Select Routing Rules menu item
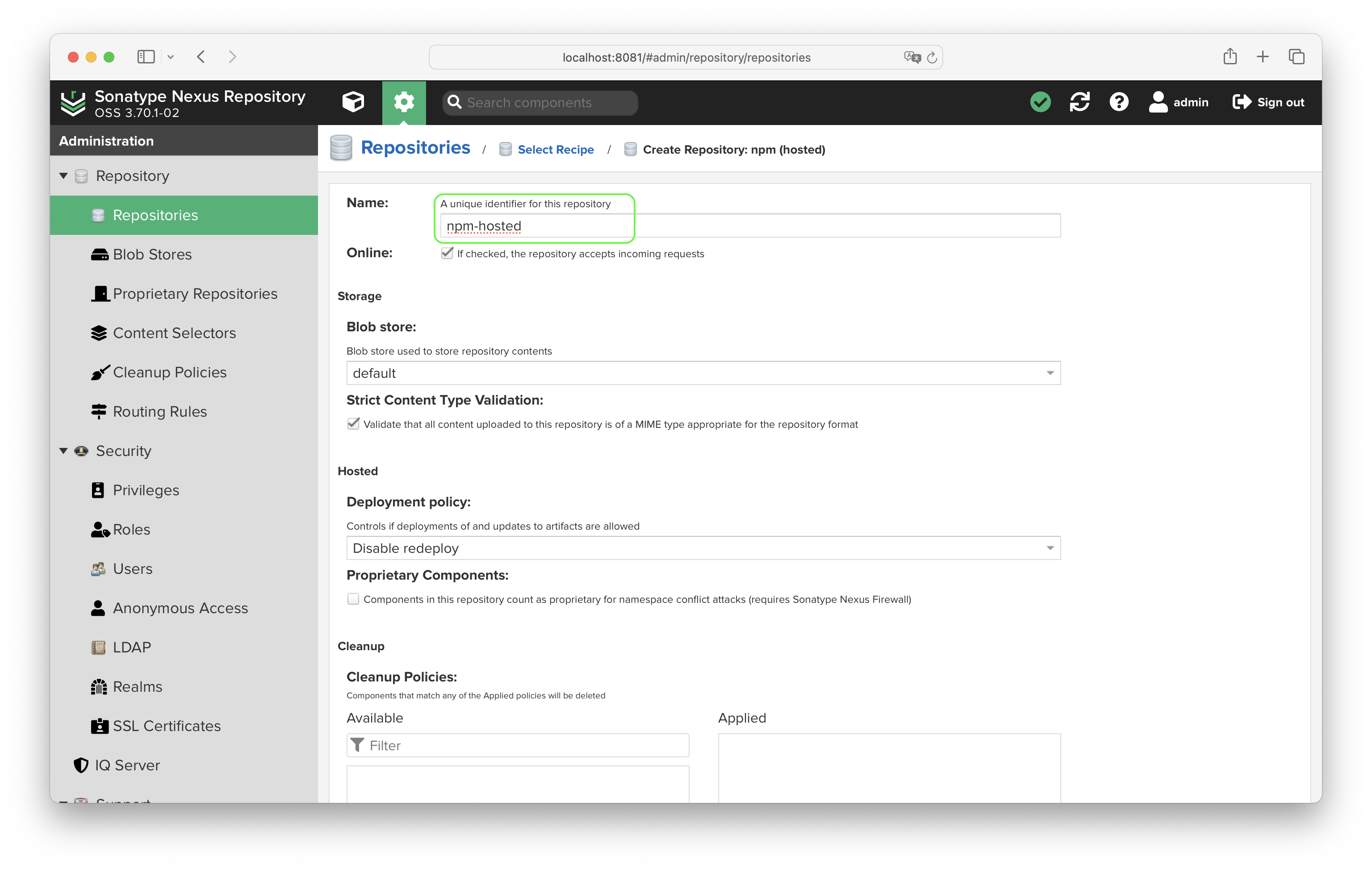 160,411
